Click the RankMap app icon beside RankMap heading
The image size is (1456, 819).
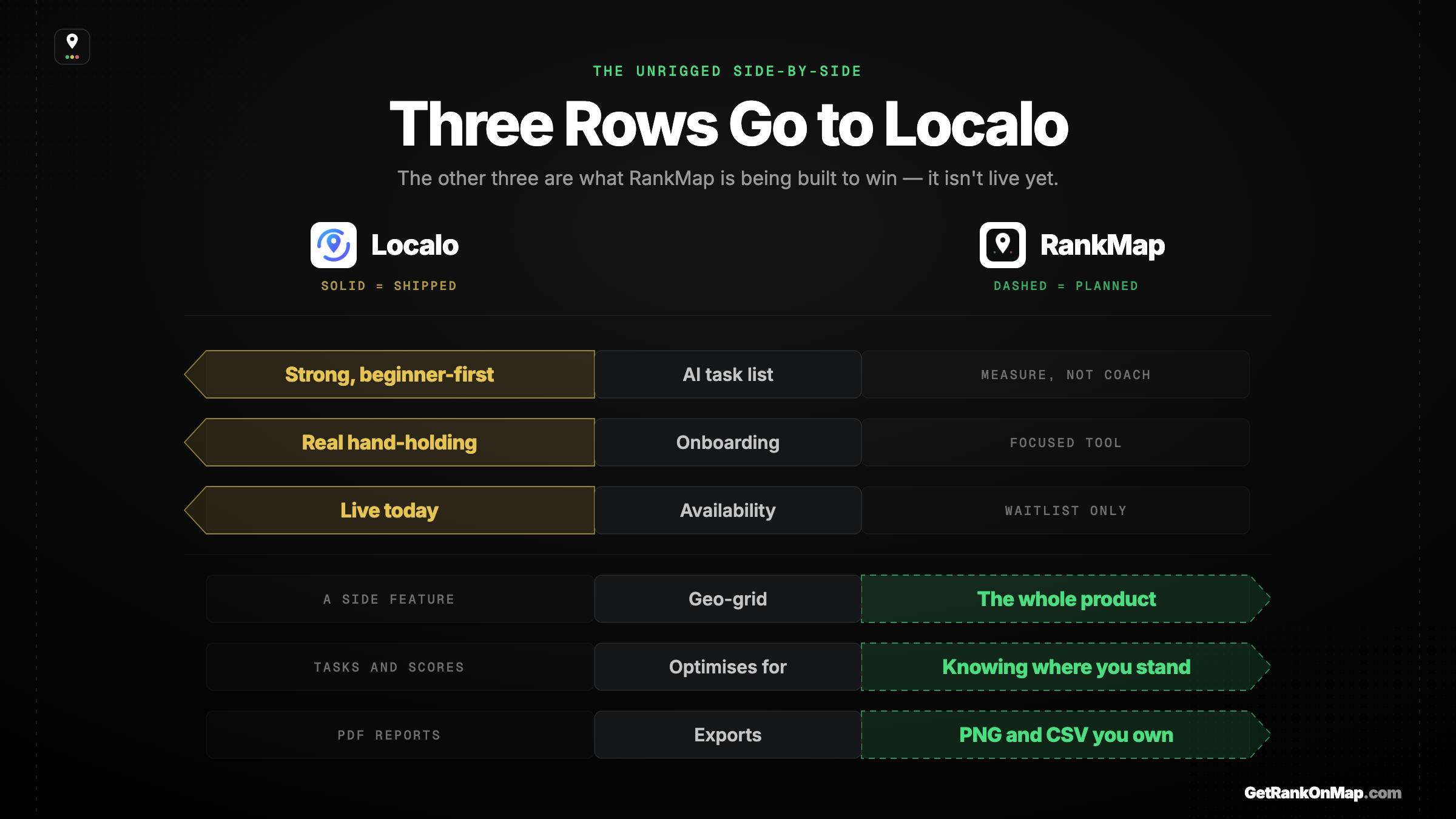pyautogui.click(x=1003, y=245)
